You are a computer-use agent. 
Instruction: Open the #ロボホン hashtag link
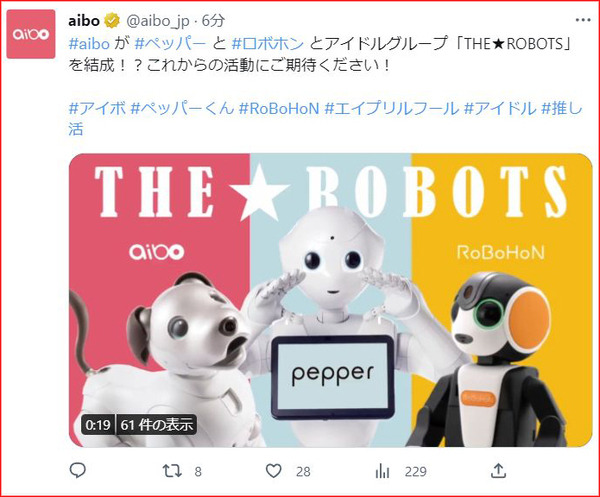click(268, 44)
